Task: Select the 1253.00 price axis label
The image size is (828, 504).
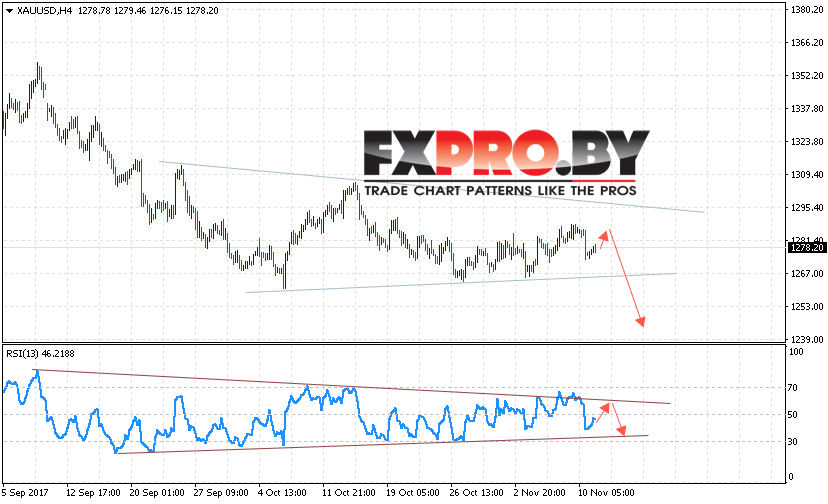Action: click(807, 306)
